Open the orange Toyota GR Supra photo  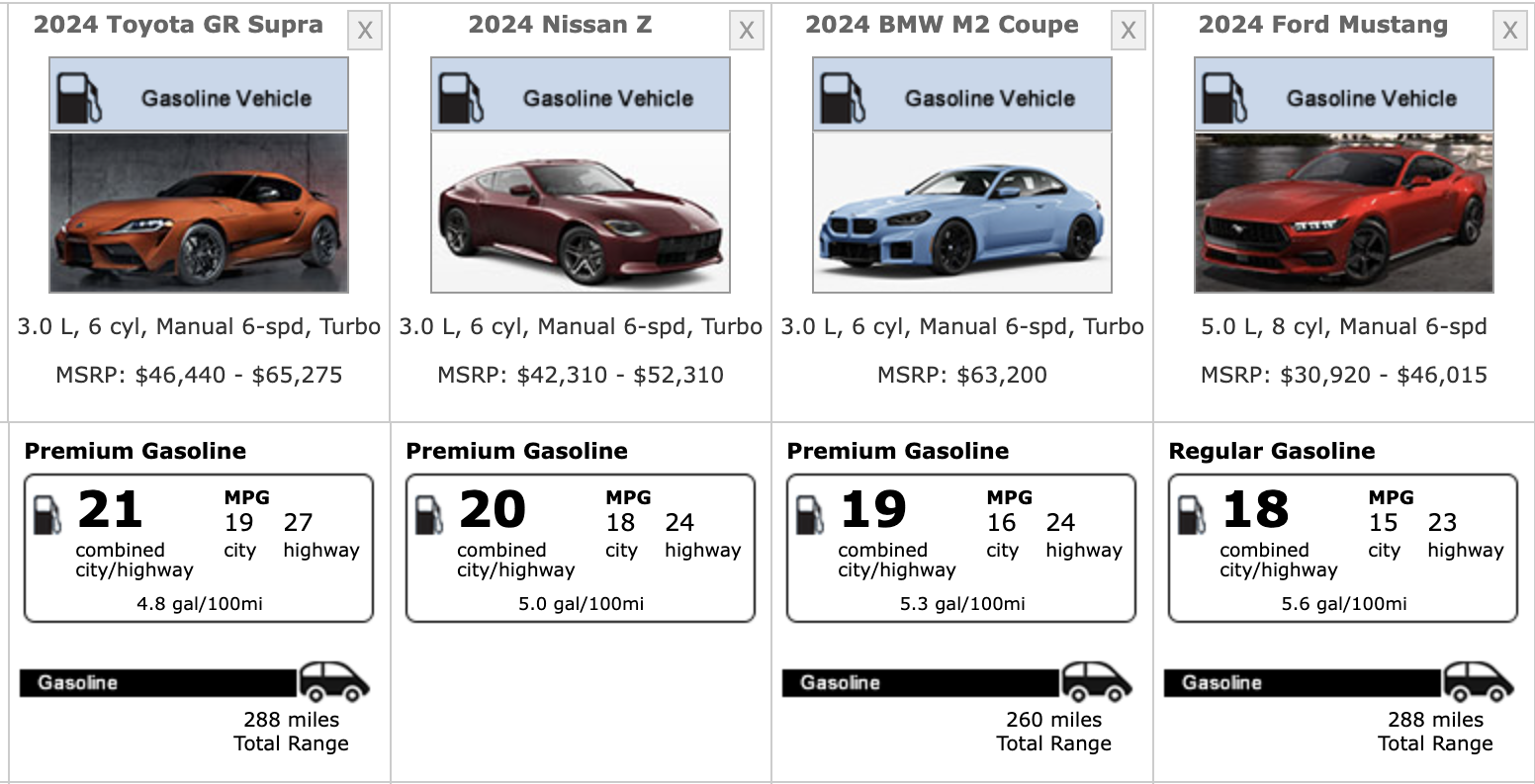tap(199, 213)
